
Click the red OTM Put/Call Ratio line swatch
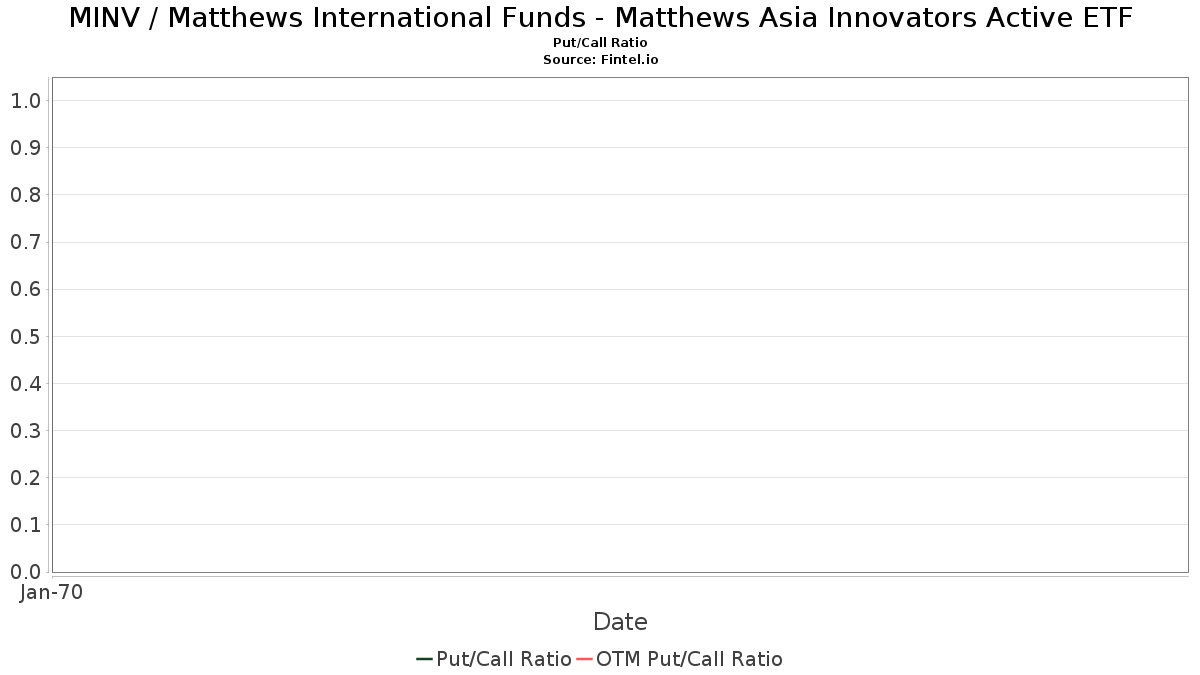(x=584, y=659)
